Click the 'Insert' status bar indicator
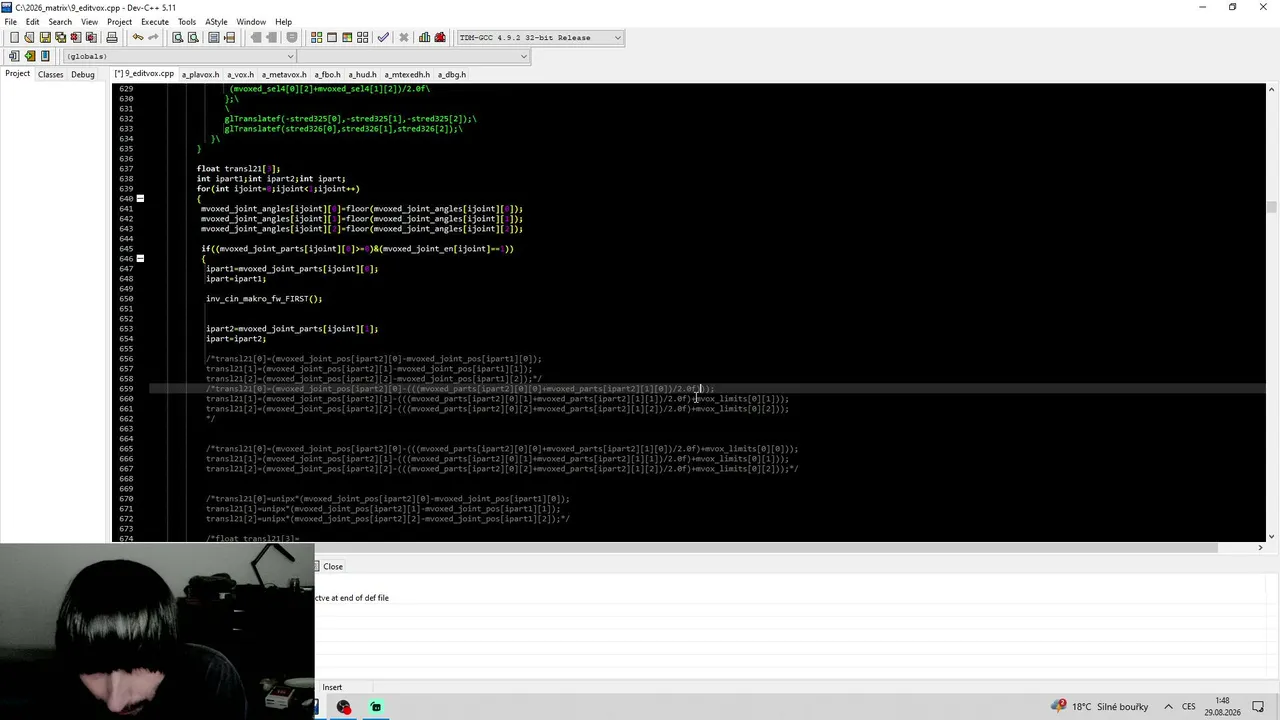This screenshot has height=720, width=1280. tap(332, 687)
